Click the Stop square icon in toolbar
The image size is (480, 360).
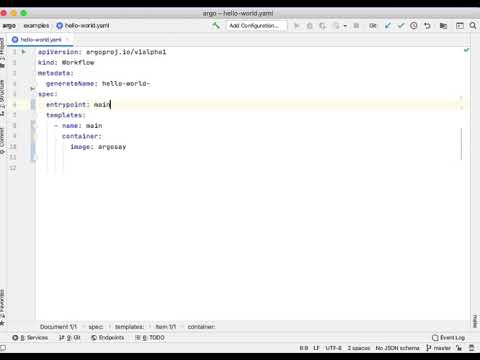[x=356, y=26]
